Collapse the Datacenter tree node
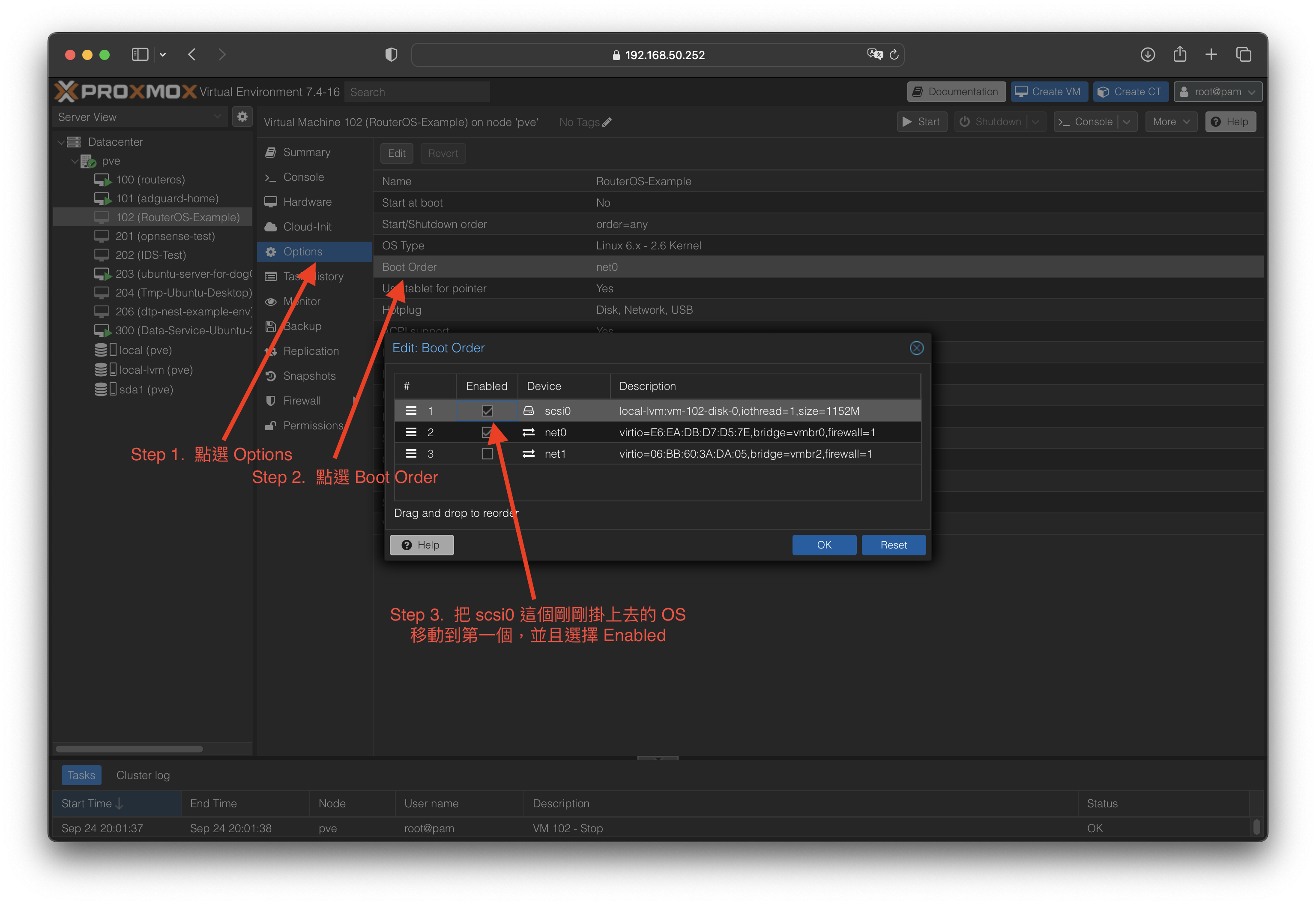Viewport: 1316px width, 905px height. (61, 142)
